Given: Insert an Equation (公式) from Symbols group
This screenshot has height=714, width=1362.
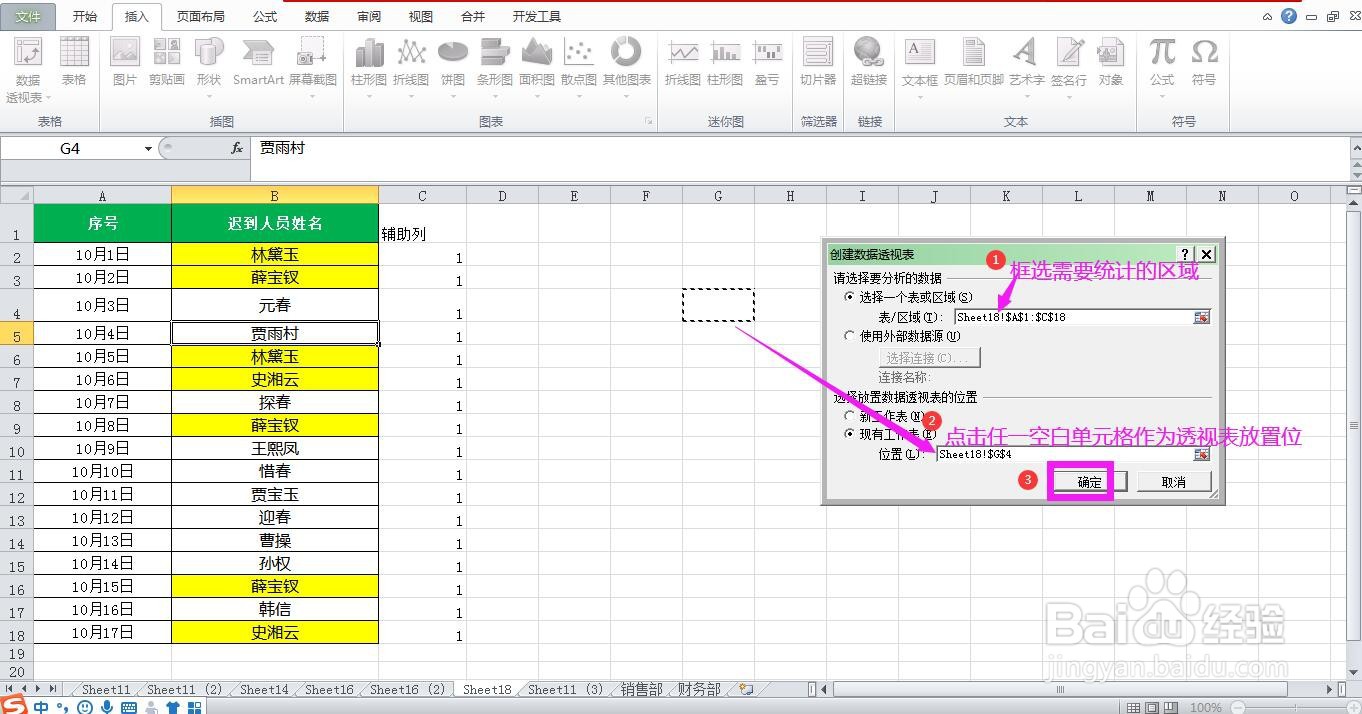Looking at the screenshot, I should tap(1162, 67).
